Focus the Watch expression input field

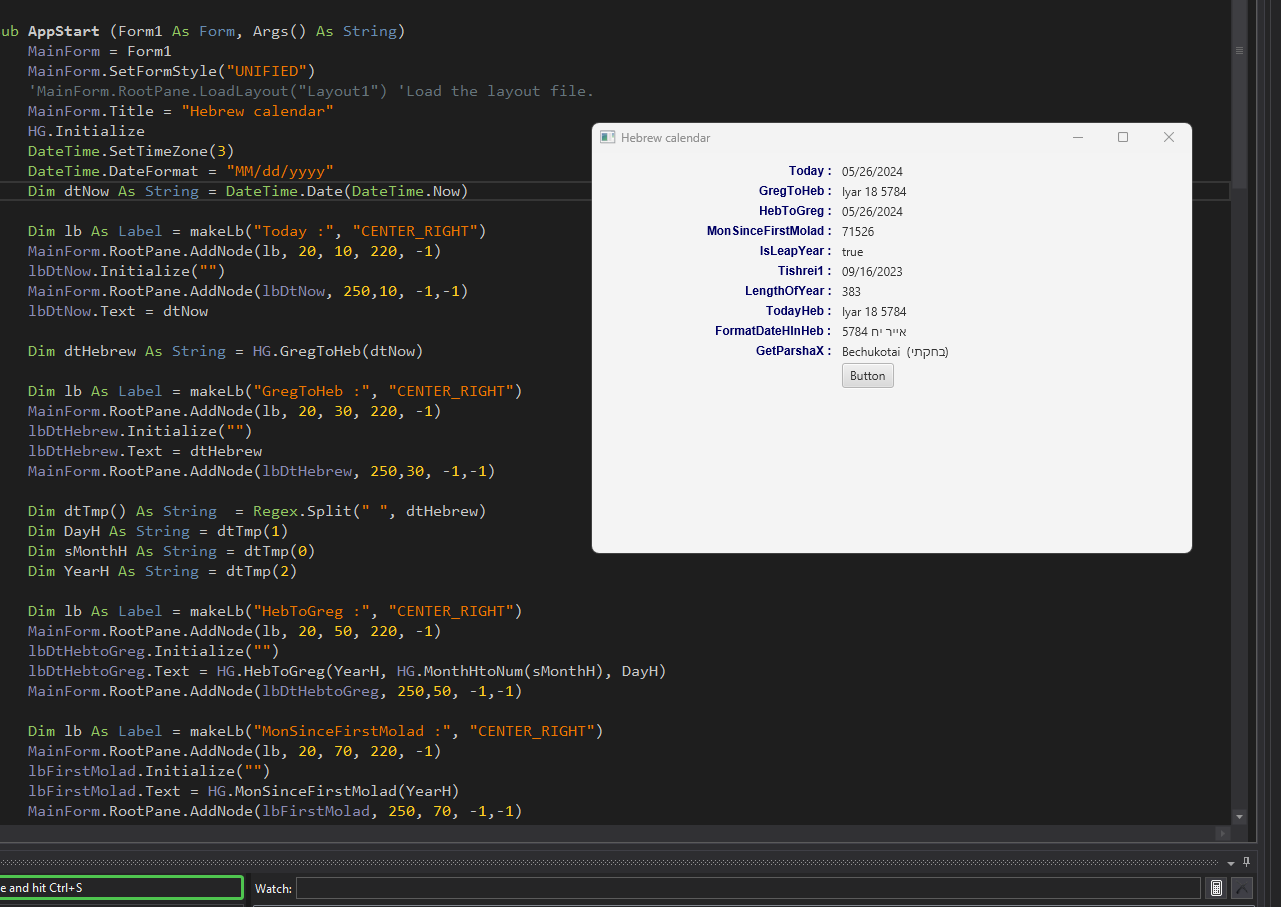[x=748, y=888]
